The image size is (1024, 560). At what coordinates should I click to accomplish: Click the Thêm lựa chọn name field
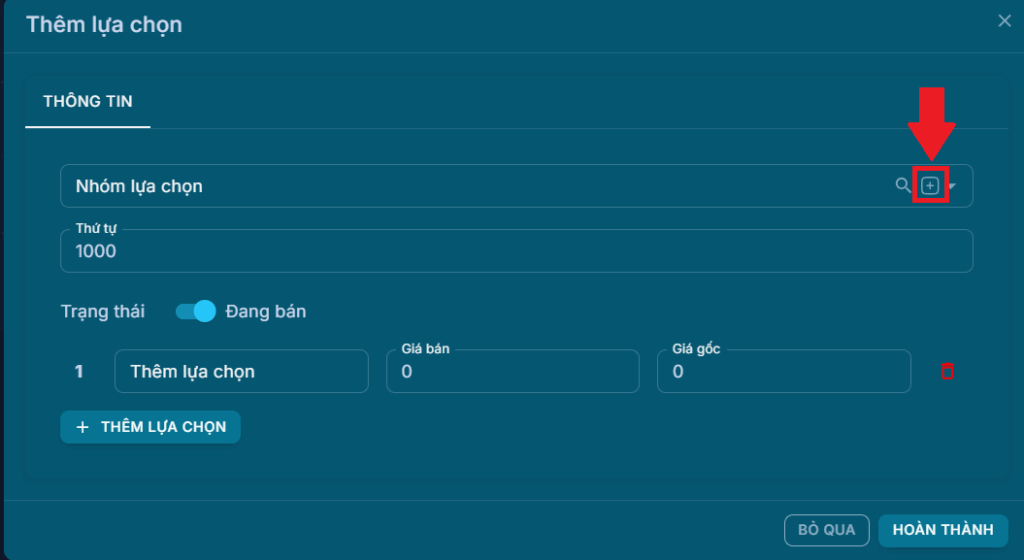coord(241,371)
